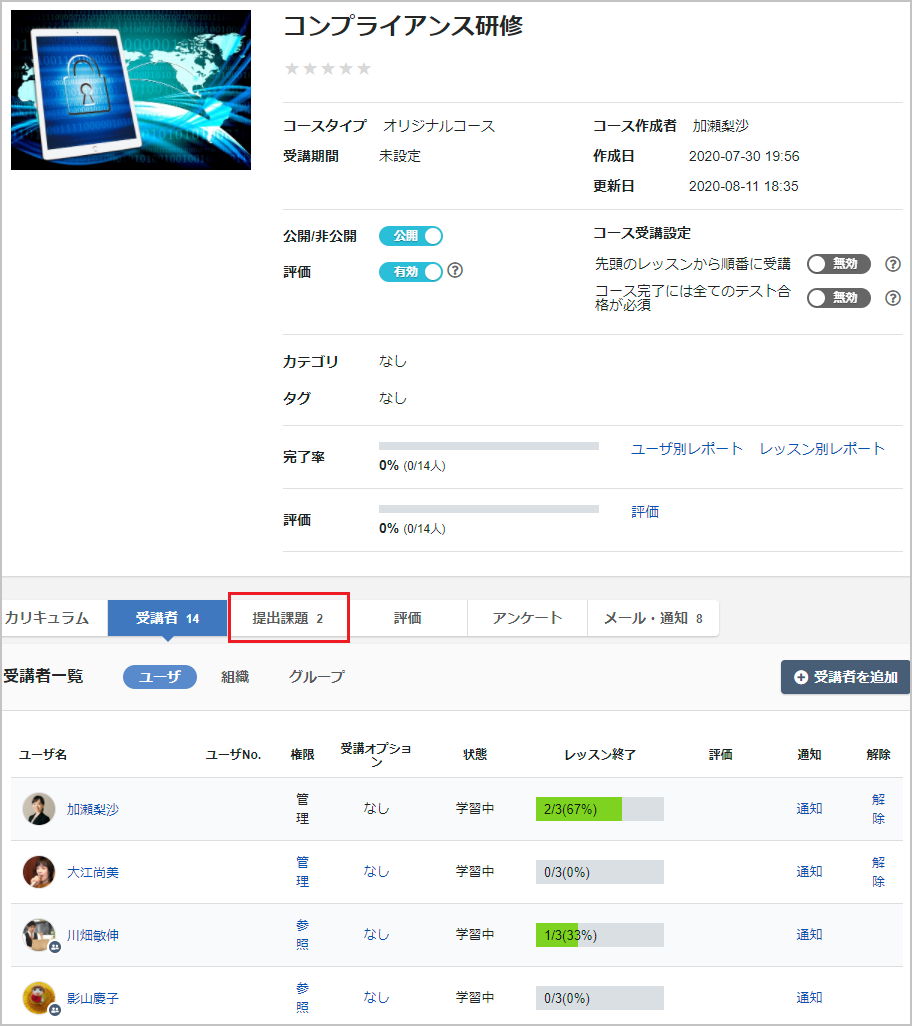Open 加瀬梨沙 user name link

point(93,809)
